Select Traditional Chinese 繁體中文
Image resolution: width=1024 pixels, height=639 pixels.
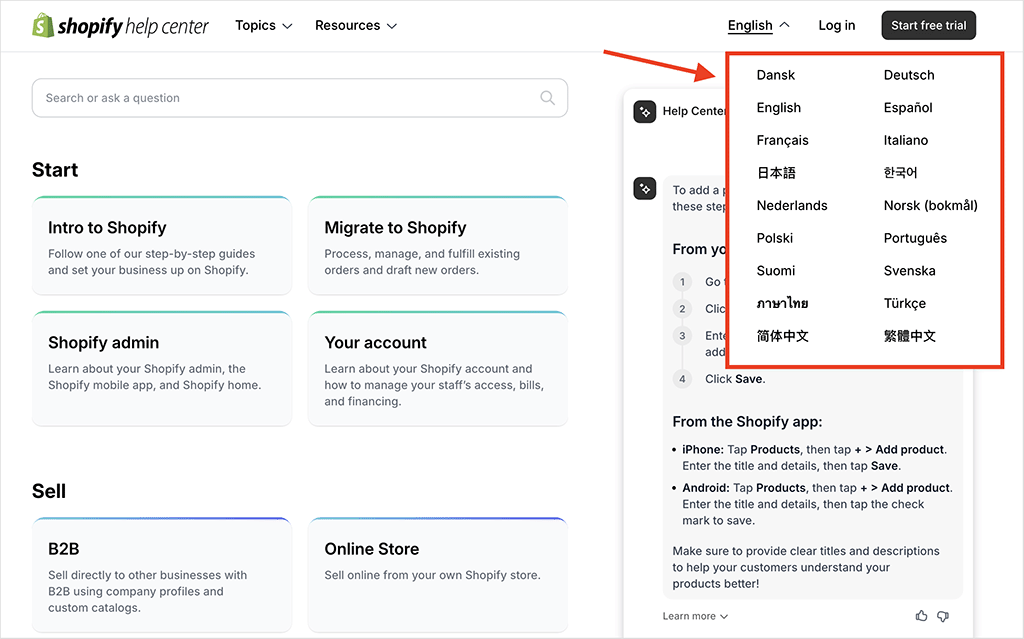tap(910, 336)
